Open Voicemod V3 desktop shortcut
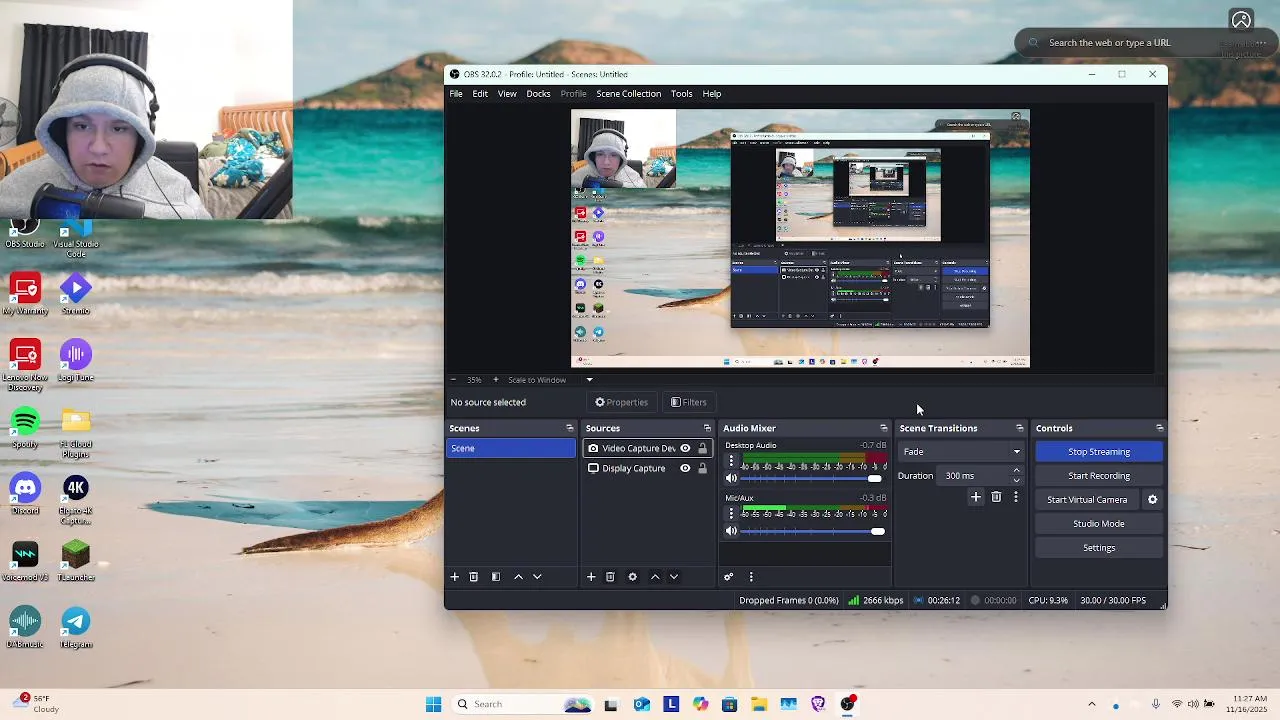 pyautogui.click(x=25, y=561)
